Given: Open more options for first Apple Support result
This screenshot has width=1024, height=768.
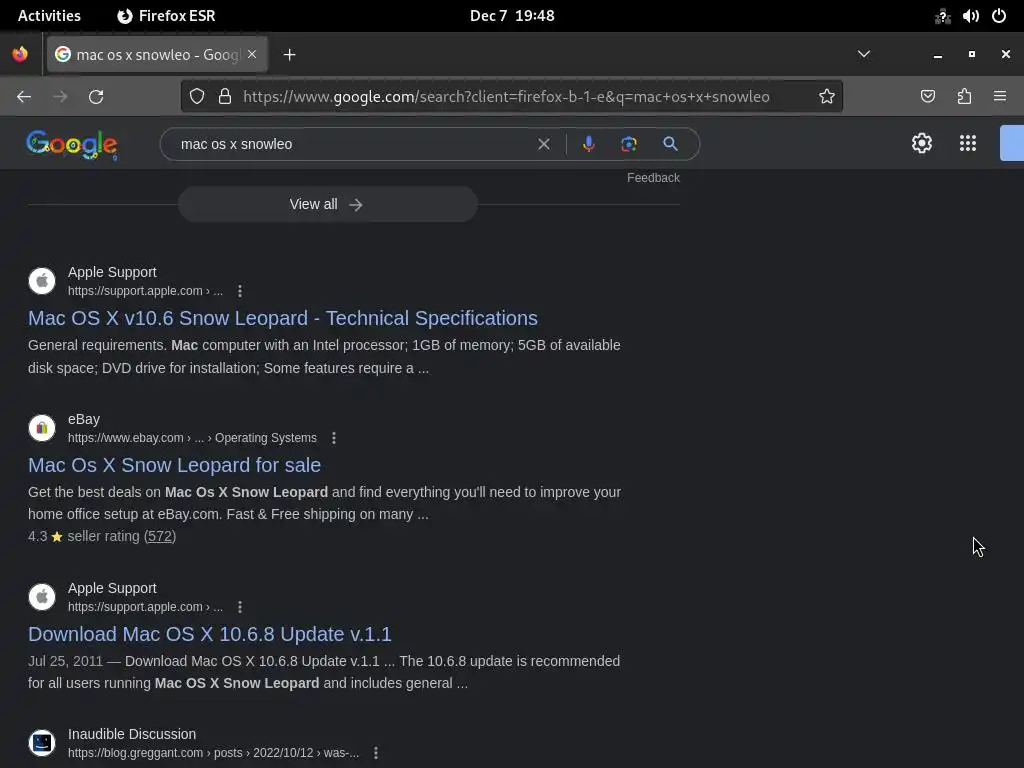Looking at the screenshot, I should pyautogui.click(x=240, y=291).
